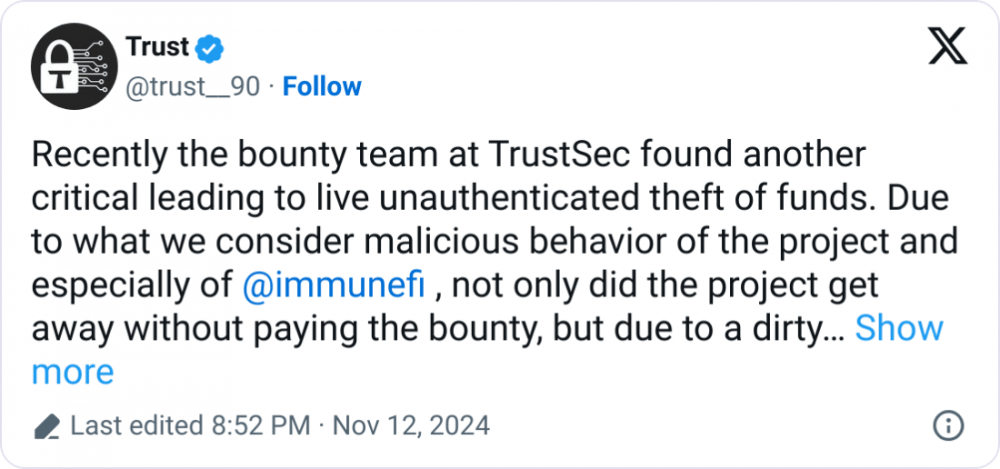The height and width of the screenshot is (469, 1000).
Task: Expand tweet with "Show" link
Action: click(899, 328)
